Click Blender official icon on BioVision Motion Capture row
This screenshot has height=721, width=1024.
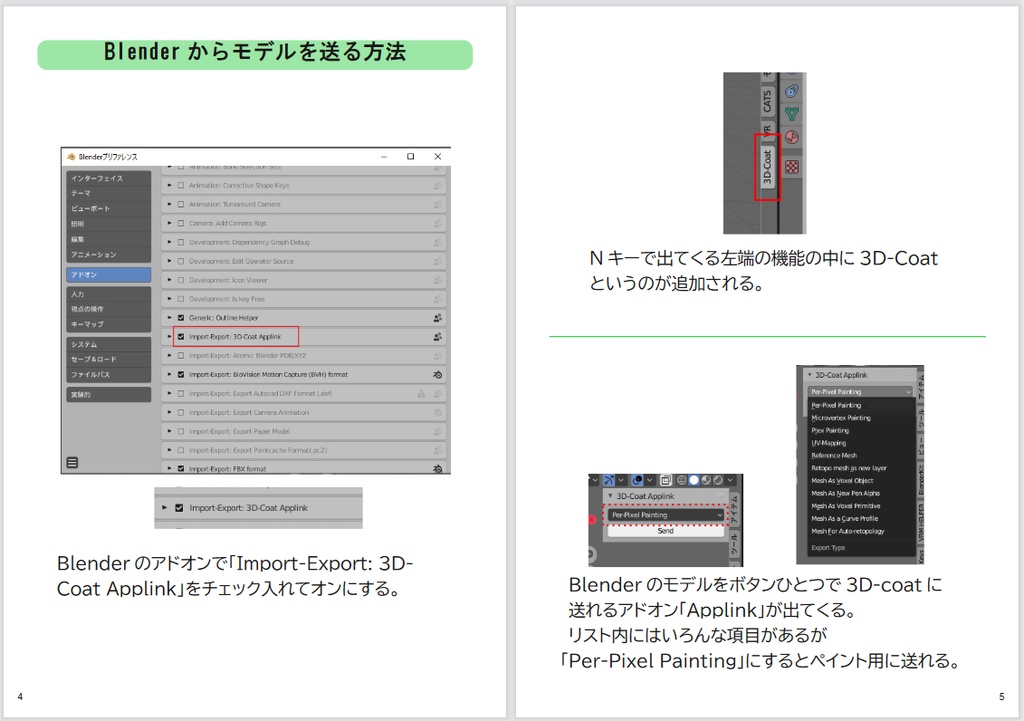click(438, 375)
